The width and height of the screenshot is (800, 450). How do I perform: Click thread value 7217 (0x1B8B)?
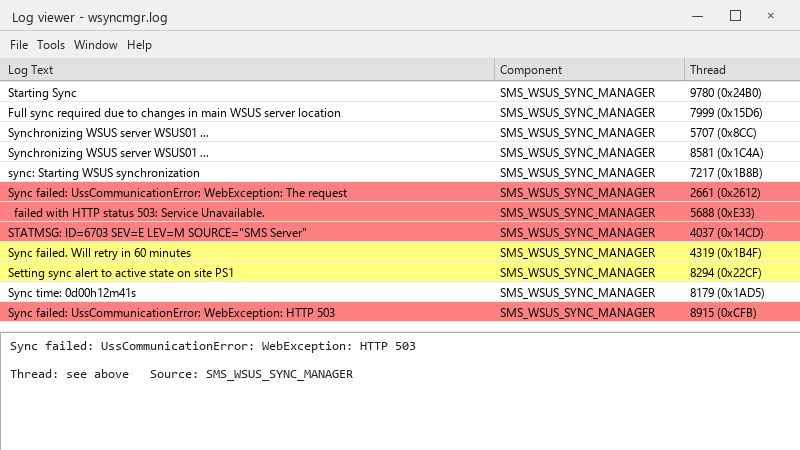click(x=726, y=172)
